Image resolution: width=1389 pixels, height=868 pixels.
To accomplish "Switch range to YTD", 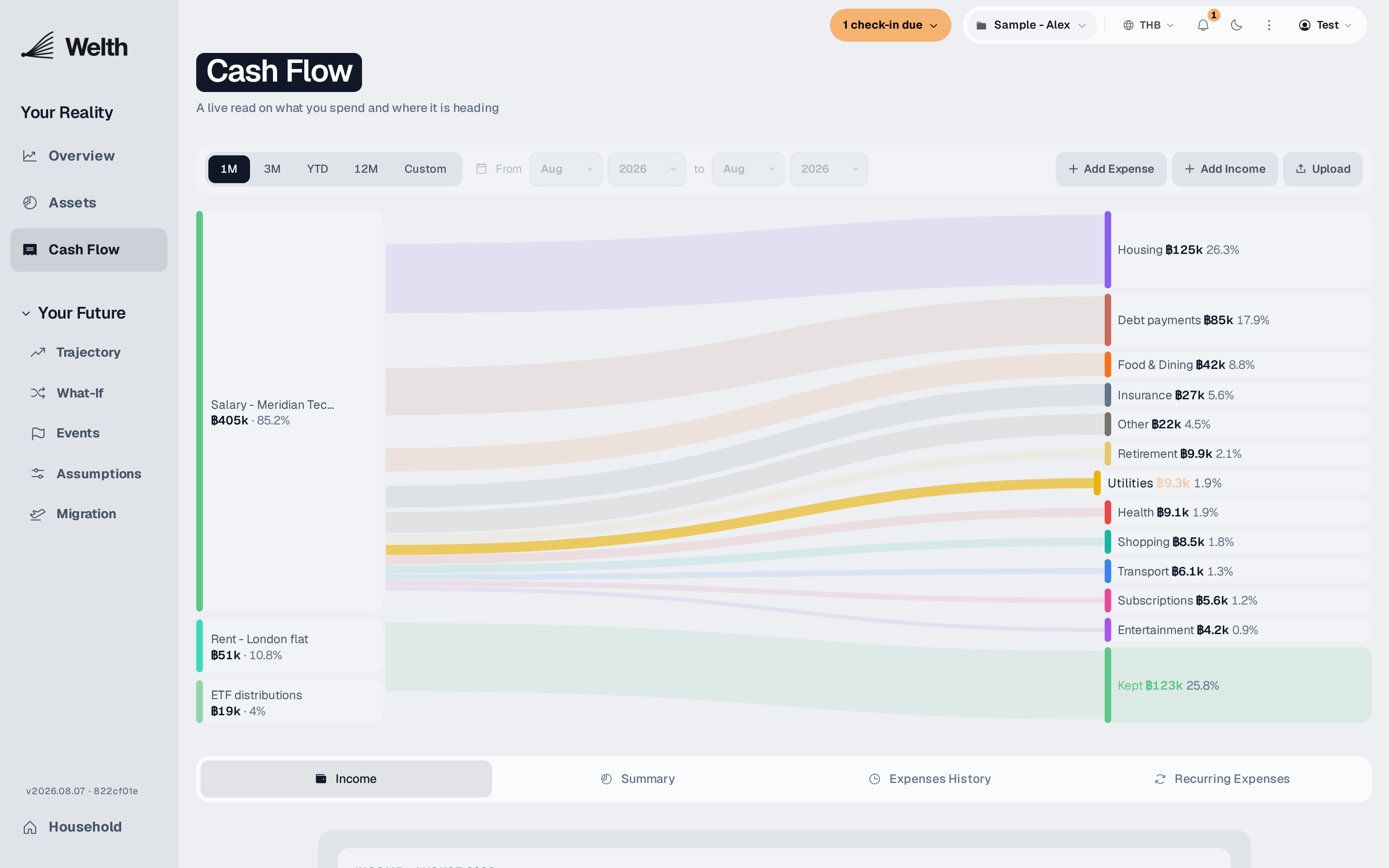I will point(317,169).
